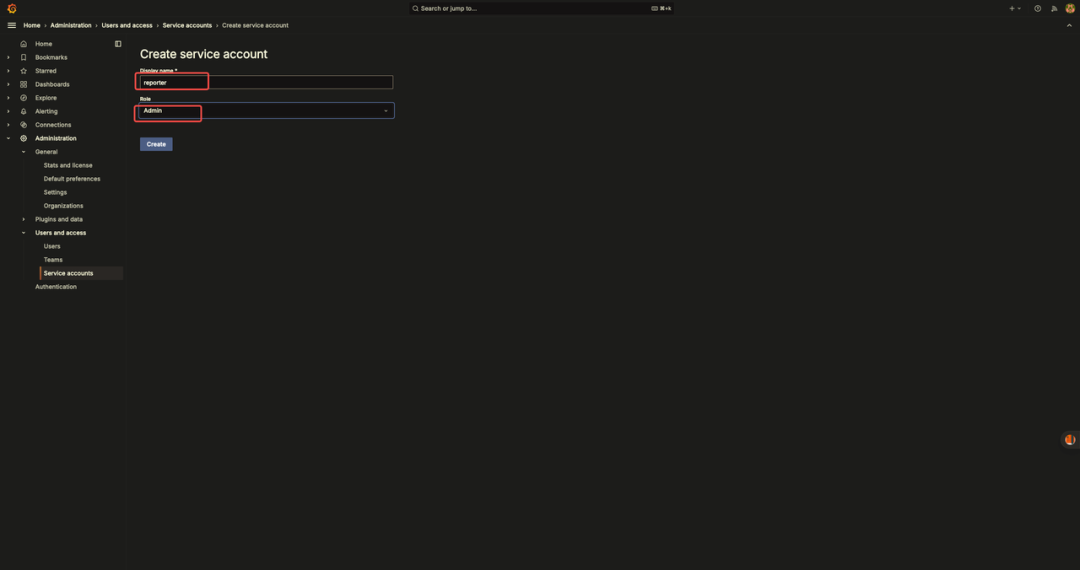The width and height of the screenshot is (1080, 570).
Task: Click the Display name input field
Action: point(266,83)
